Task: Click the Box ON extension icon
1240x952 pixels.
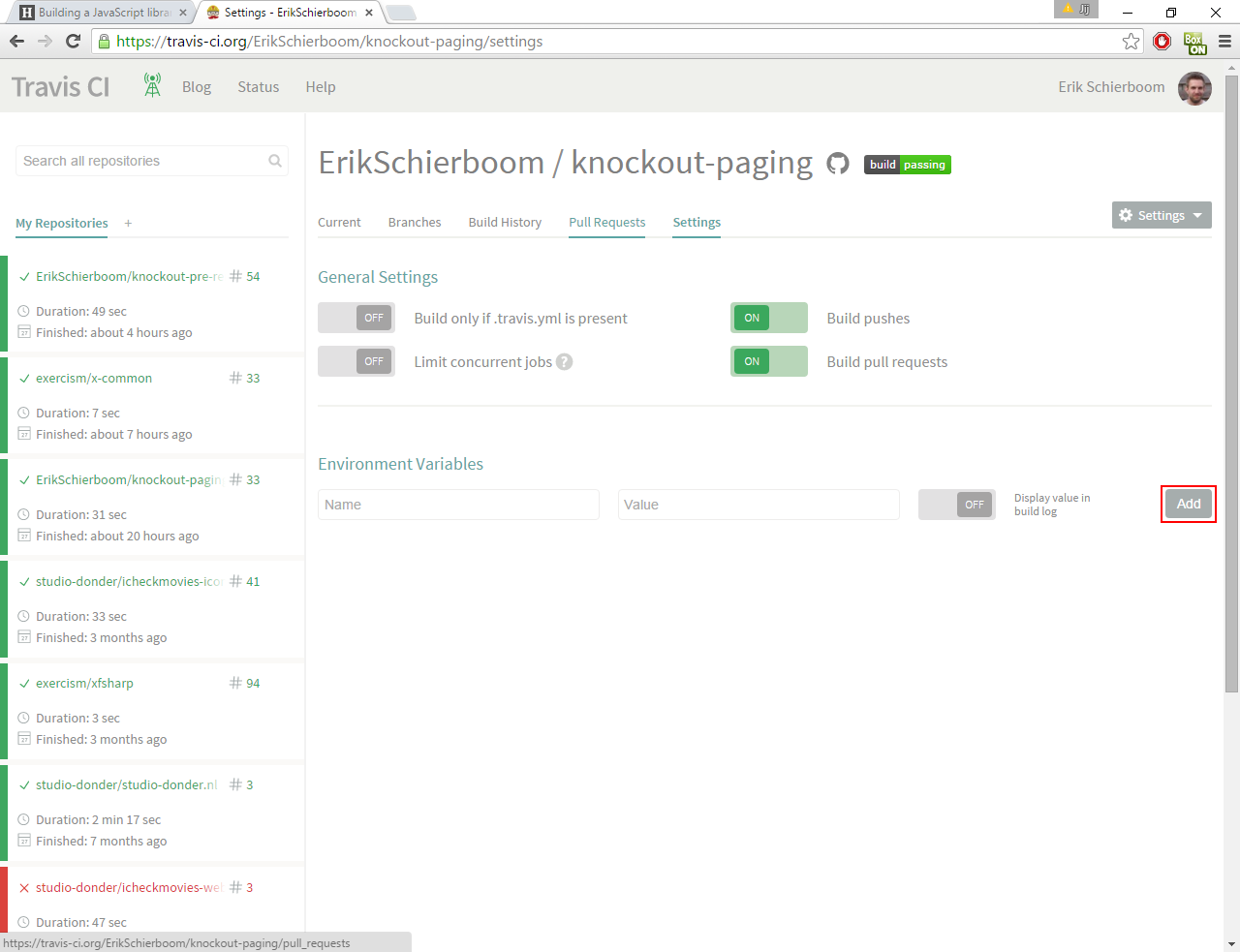Action: click(x=1194, y=43)
